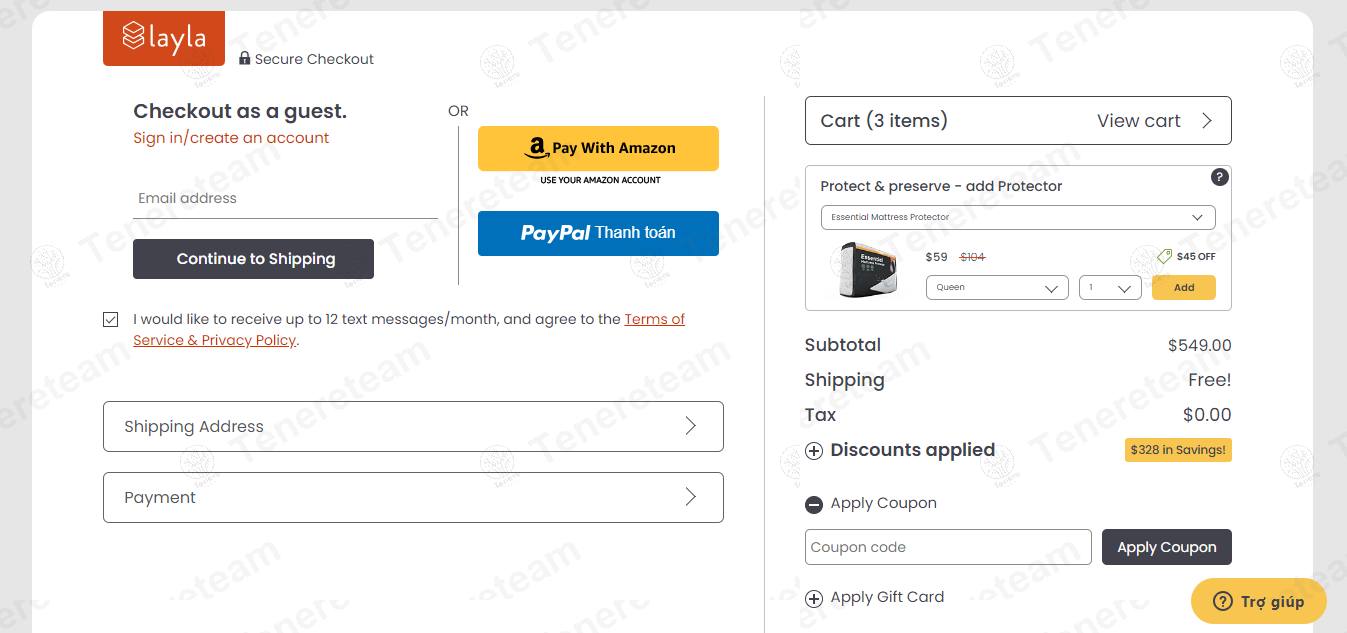This screenshot has width=1347, height=633.
Task: Click the Coupon code input field
Action: click(x=948, y=547)
